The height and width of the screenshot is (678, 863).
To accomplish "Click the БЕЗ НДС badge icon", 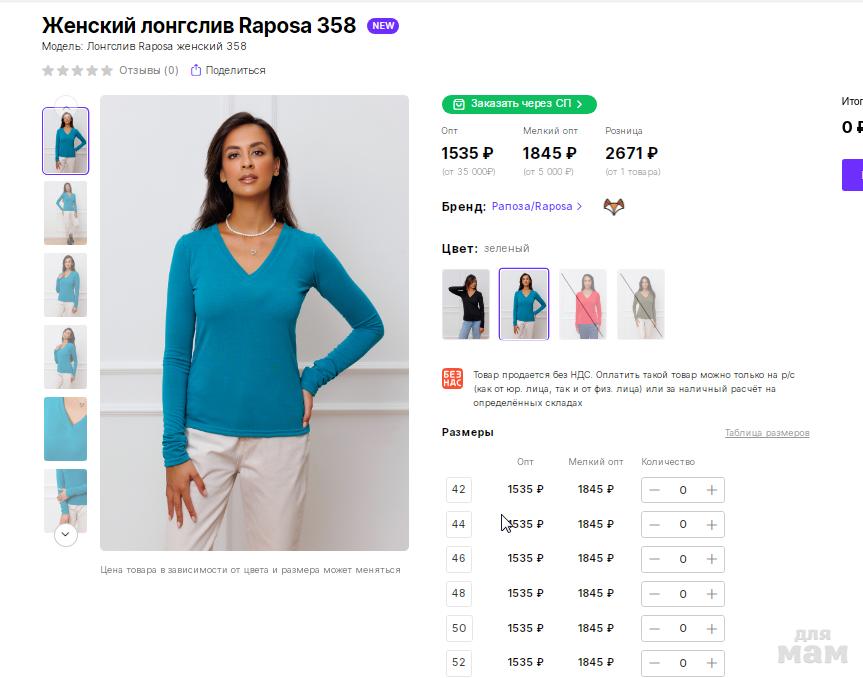I will click(x=452, y=379).
